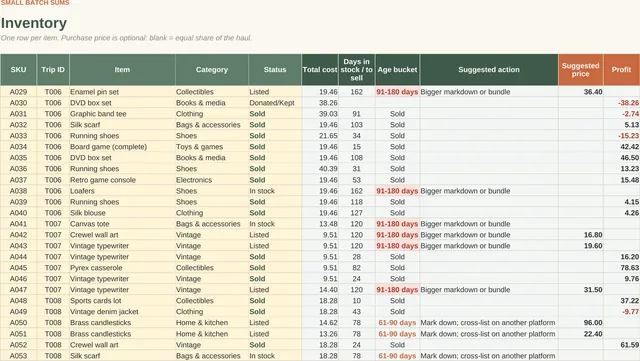The width and height of the screenshot is (640, 361).
Task: Click total cost 14.62
Action: click(320, 323)
